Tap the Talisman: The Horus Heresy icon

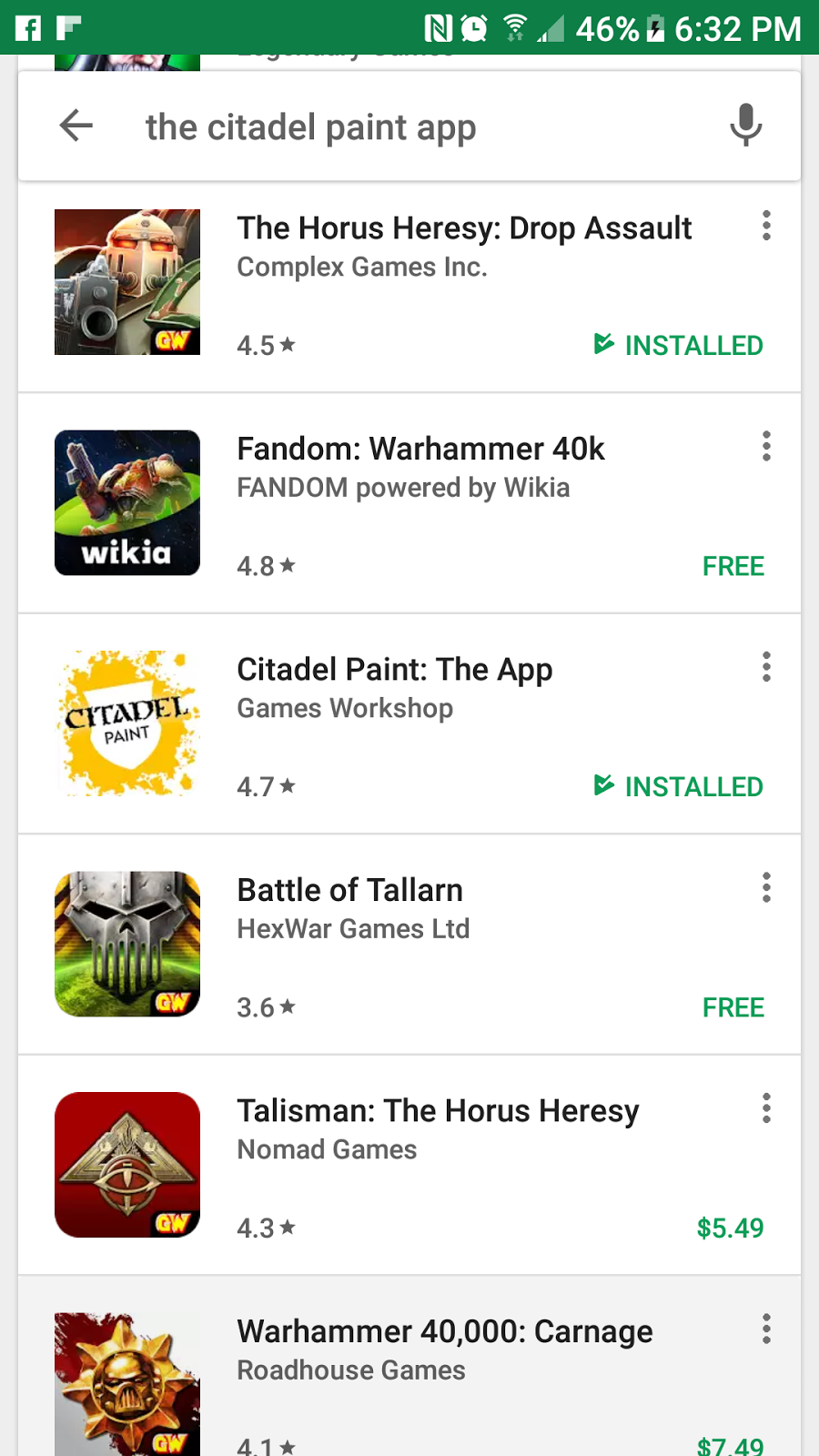(127, 1165)
